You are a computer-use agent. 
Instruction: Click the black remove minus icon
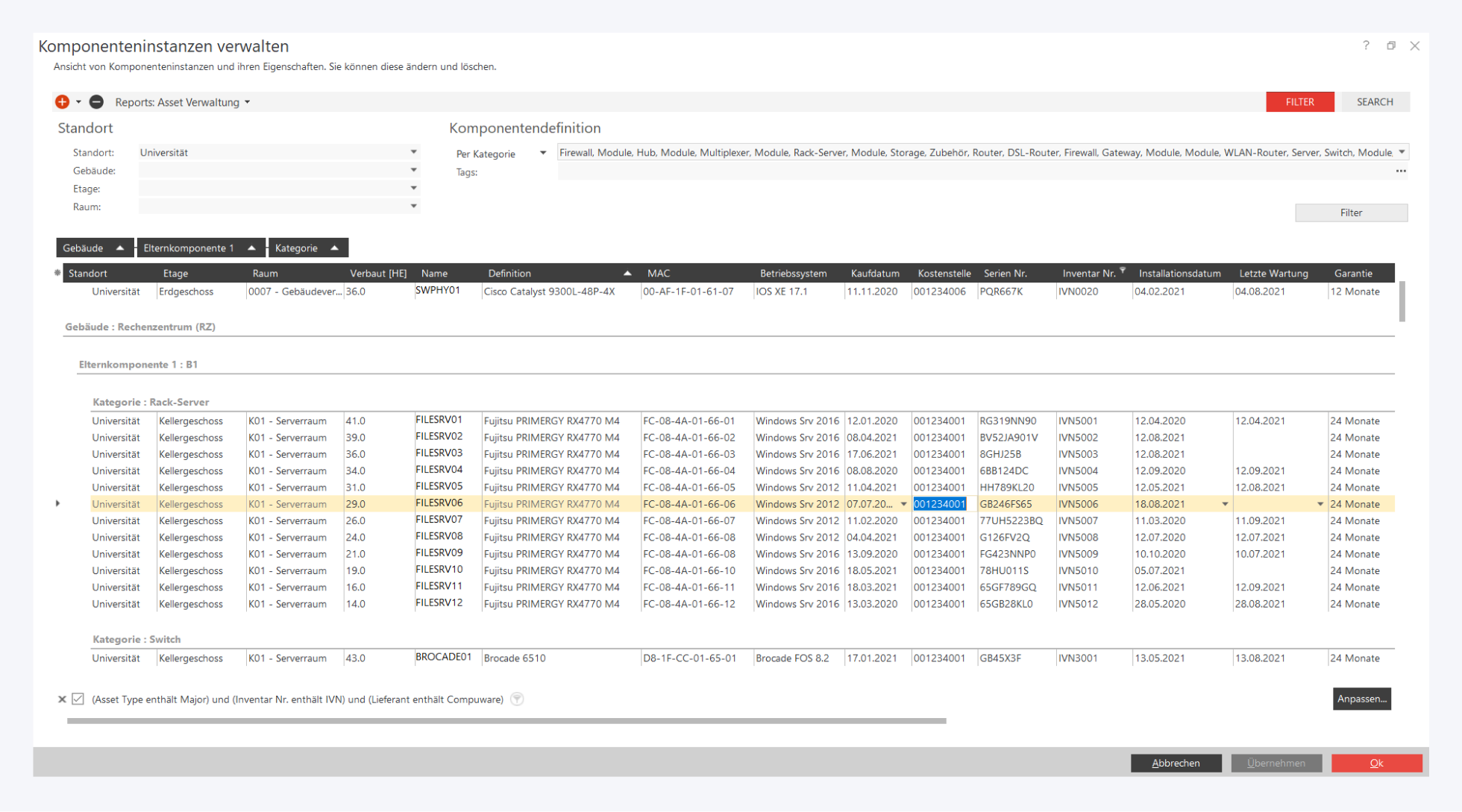pos(96,102)
